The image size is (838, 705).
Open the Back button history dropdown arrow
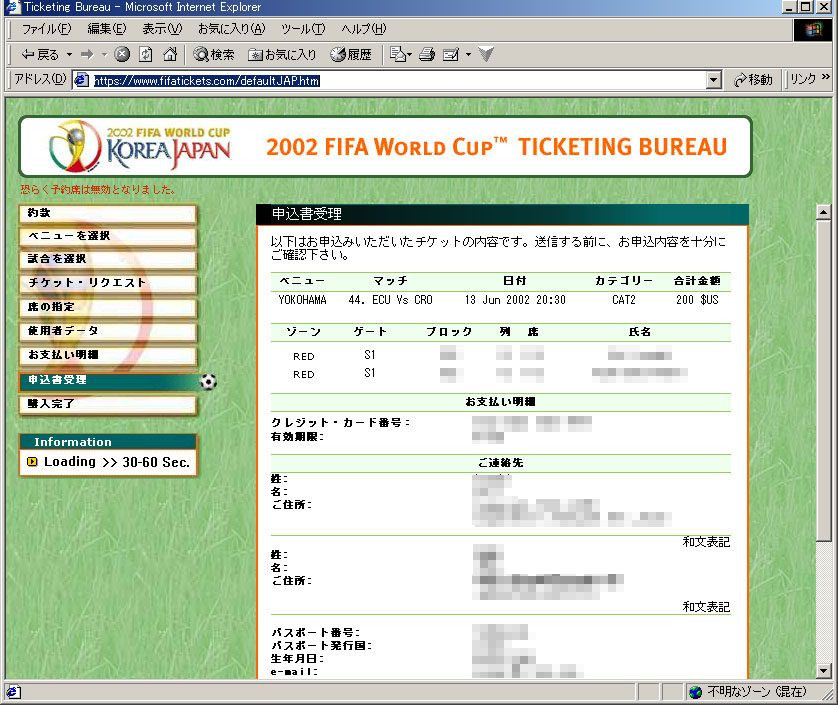coord(69,55)
